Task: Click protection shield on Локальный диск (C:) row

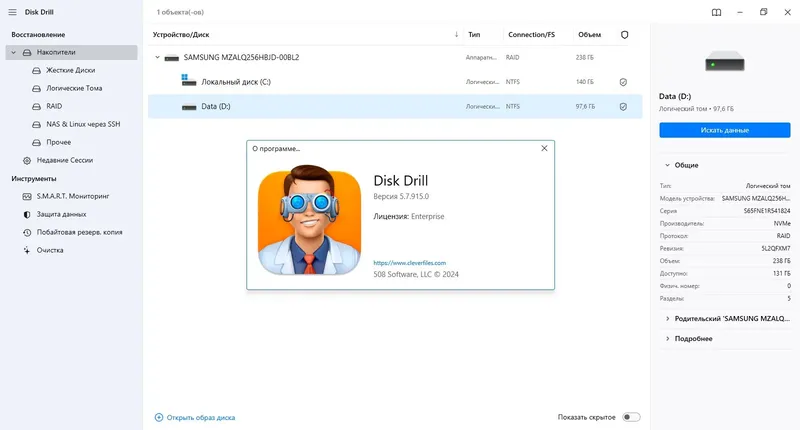Action: click(623, 82)
